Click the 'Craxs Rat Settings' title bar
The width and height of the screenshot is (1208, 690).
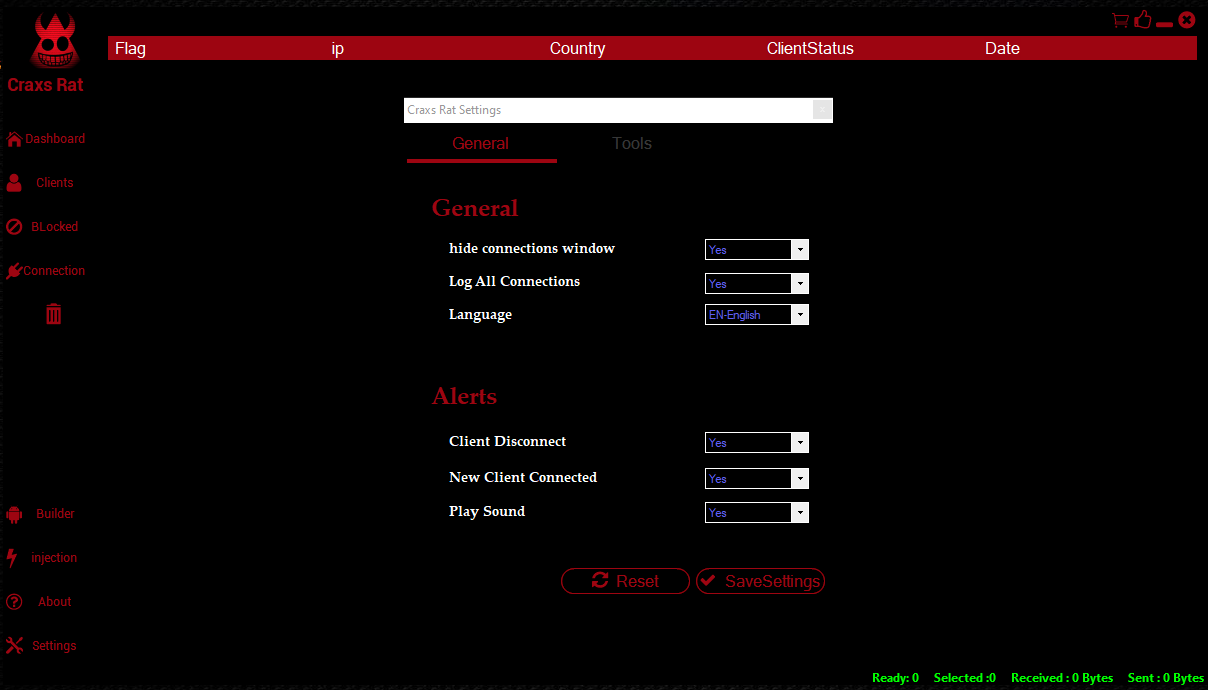(x=618, y=110)
